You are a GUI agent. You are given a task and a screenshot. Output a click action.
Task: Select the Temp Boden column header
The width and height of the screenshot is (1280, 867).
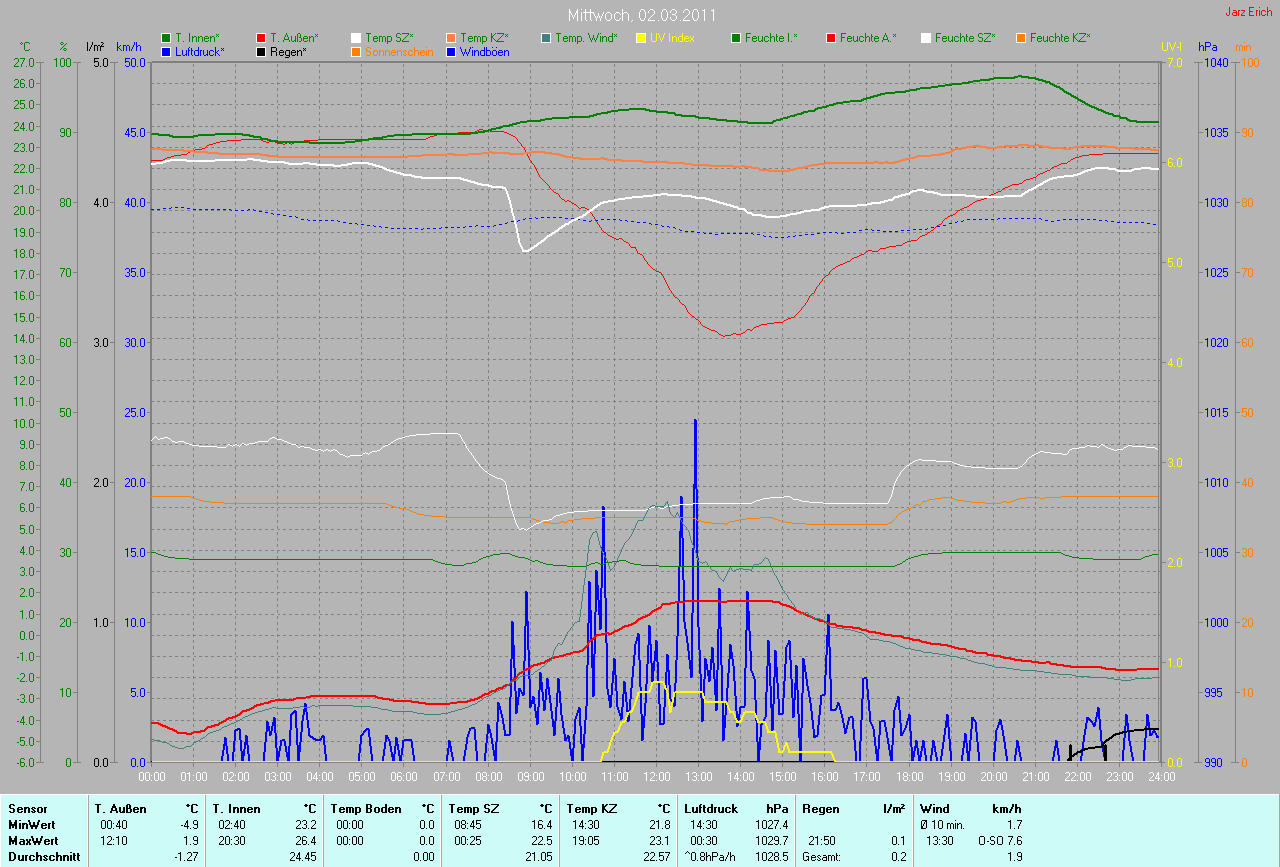pyautogui.click(x=359, y=808)
